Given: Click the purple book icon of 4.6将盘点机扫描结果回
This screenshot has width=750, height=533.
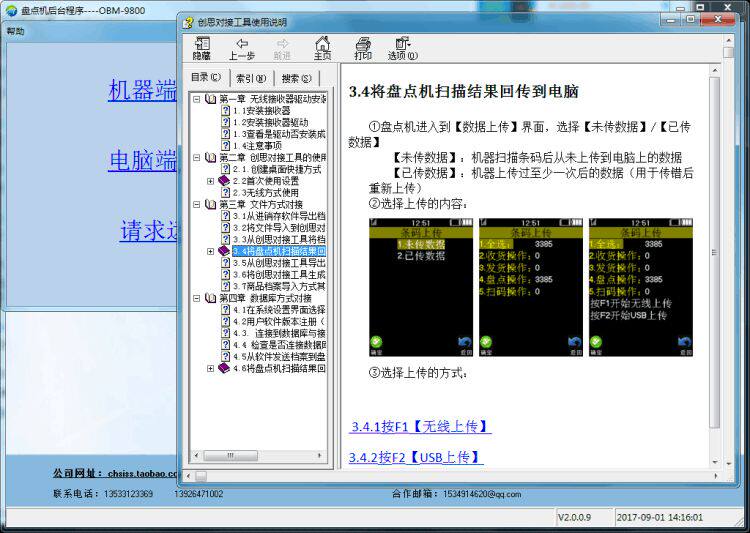Looking at the screenshot, I should (224, 368).
